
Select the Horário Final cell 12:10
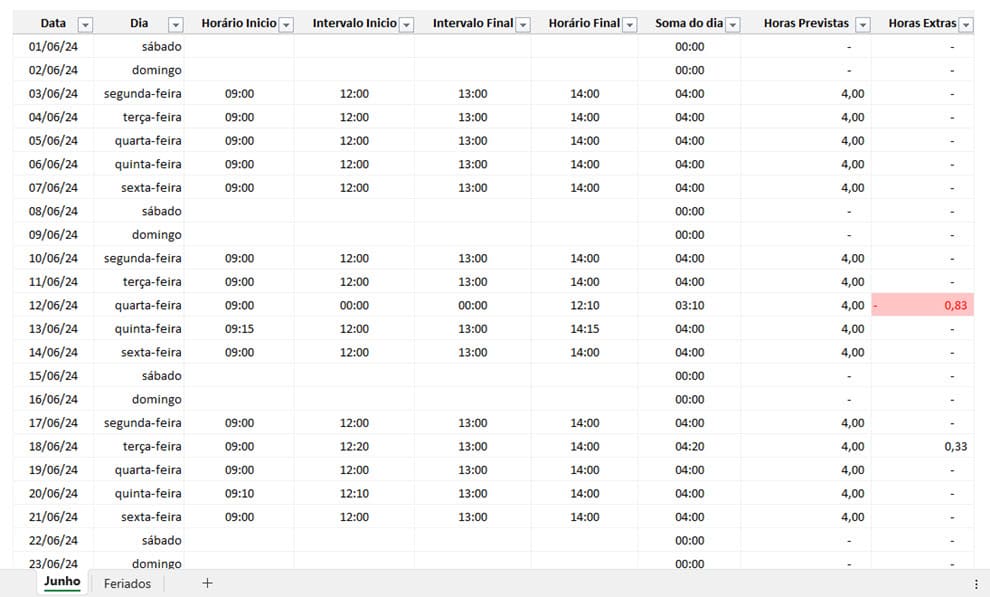point(585,305)
